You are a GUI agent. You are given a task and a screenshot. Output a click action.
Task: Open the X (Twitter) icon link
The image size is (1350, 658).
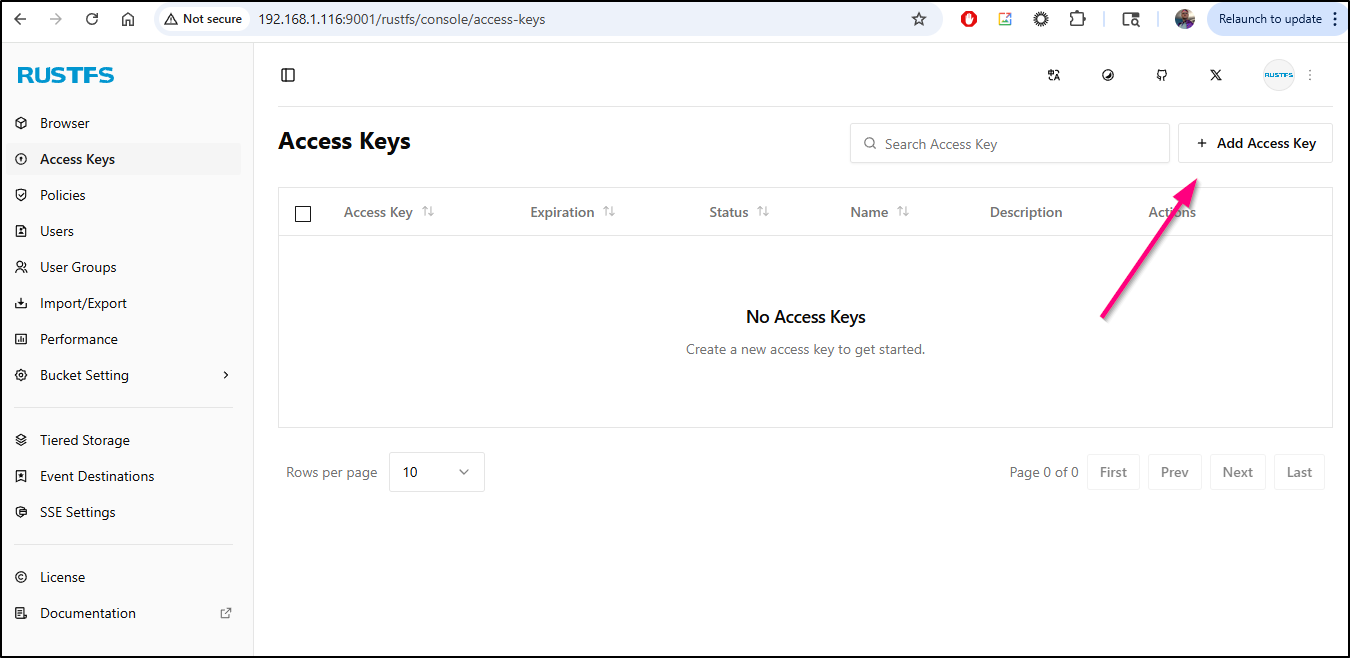(x=1216, y=75)
